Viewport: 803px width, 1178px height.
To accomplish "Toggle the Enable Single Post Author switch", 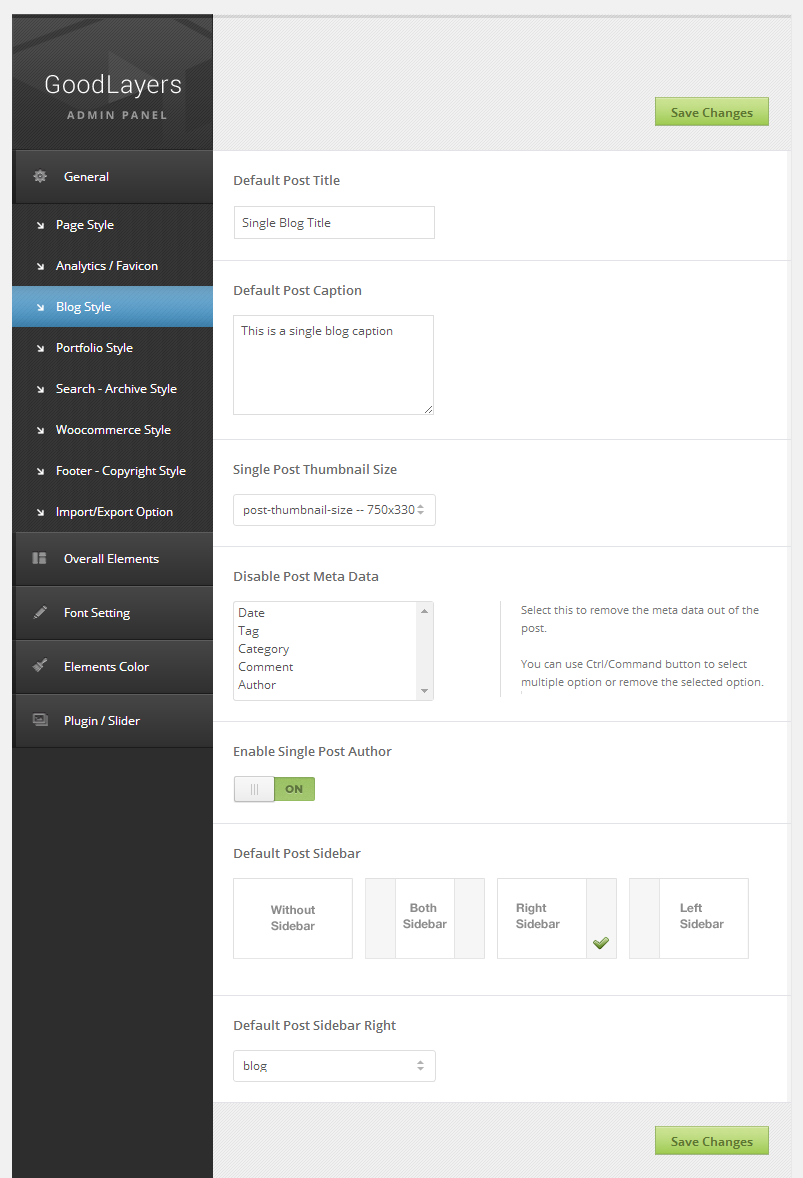I will [x=274, y=789].
